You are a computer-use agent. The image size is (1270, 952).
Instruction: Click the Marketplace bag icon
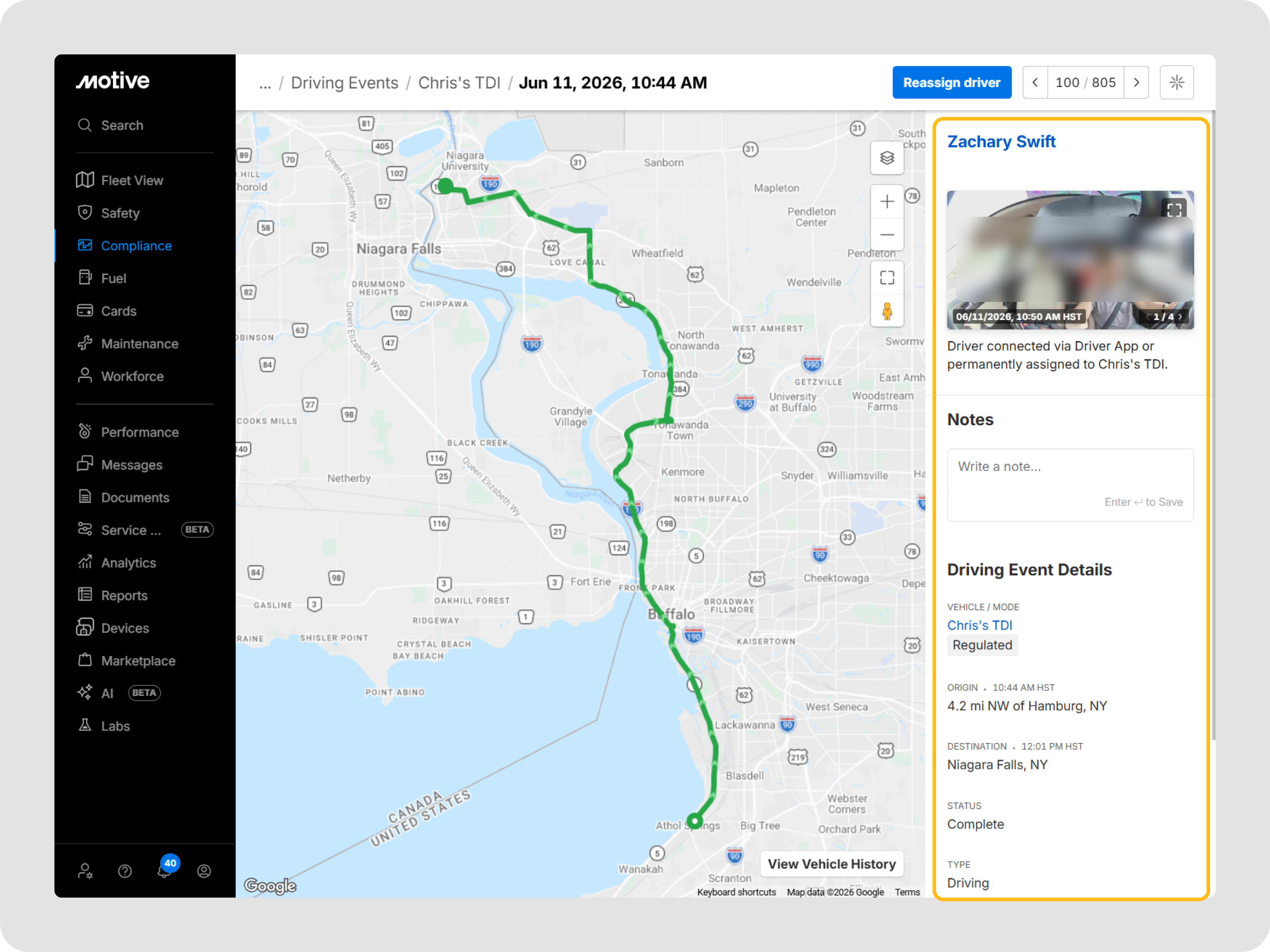(x=85, y=661)
